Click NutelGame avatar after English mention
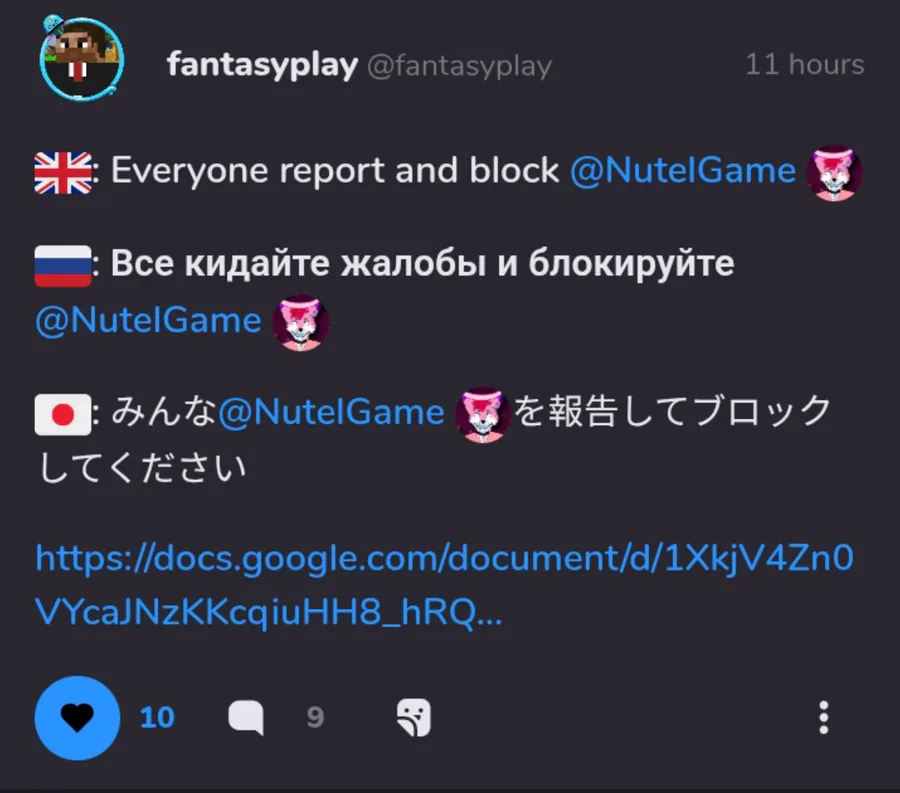 [x=834, y=173]
